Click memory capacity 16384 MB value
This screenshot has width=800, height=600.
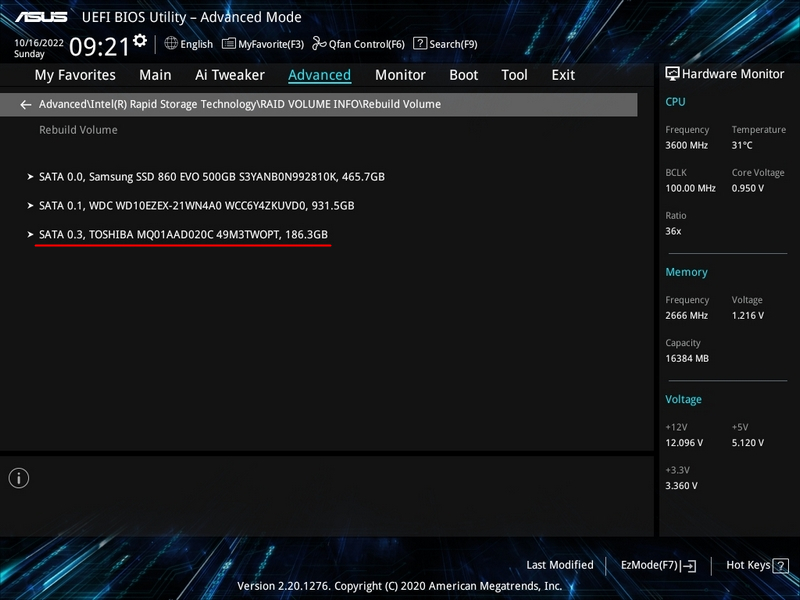pos(687,359)
